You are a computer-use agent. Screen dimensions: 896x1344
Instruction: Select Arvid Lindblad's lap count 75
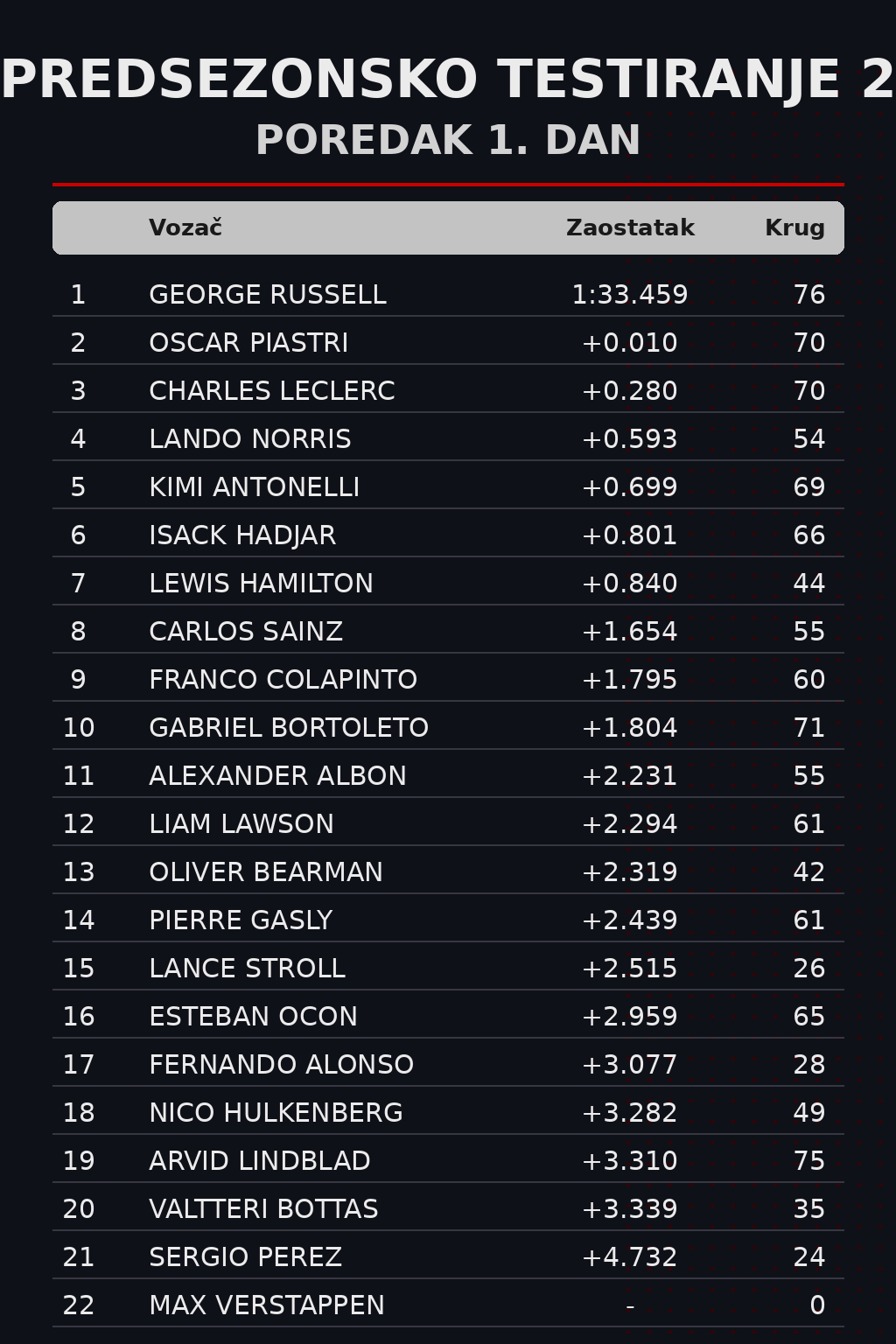[808, 1161]
